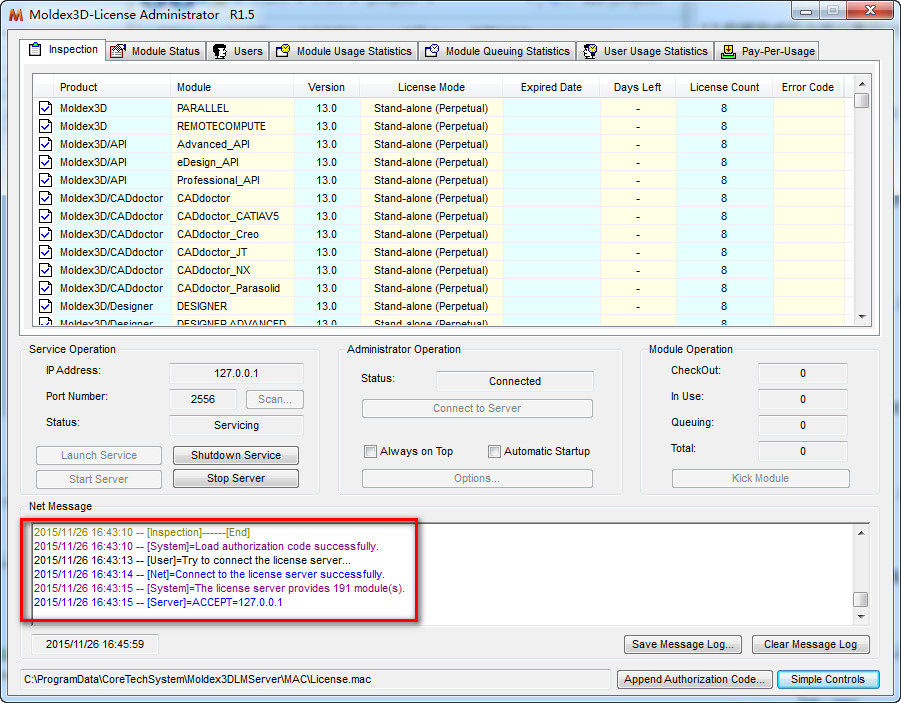Switch to the Pay-Per-Usage tab

point(767,51)
